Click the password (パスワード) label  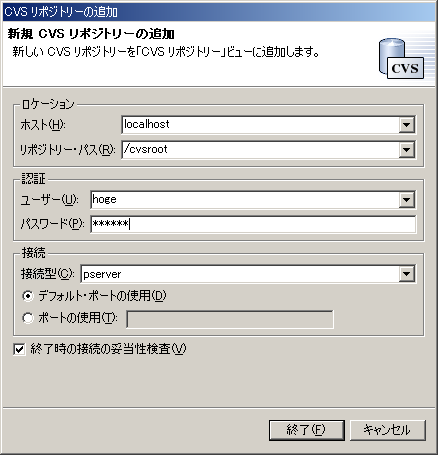[52, 224]
